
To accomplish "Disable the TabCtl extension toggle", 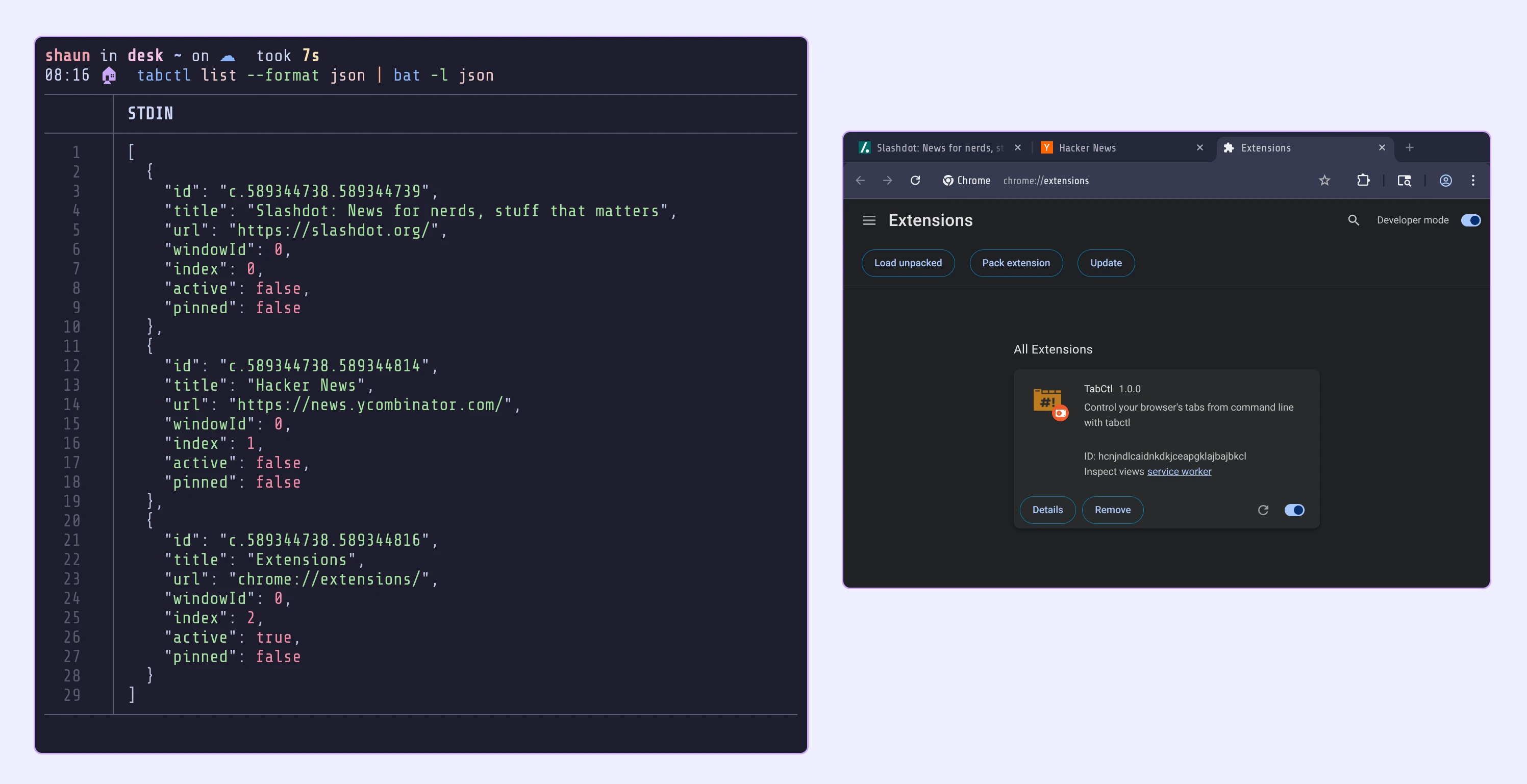I will [x=1295, y=510].
